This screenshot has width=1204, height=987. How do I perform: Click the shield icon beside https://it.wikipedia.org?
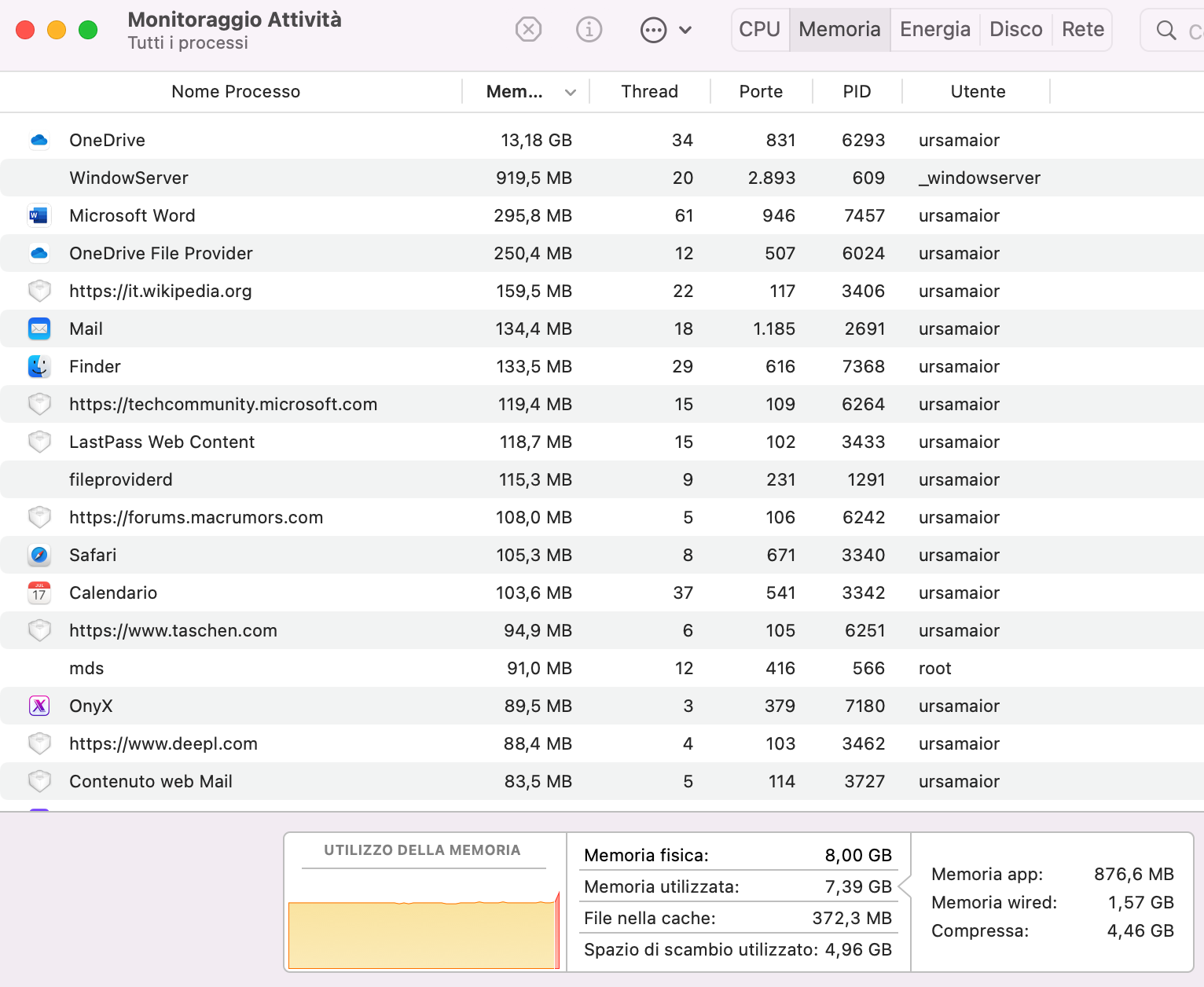[x=39, y=291]
